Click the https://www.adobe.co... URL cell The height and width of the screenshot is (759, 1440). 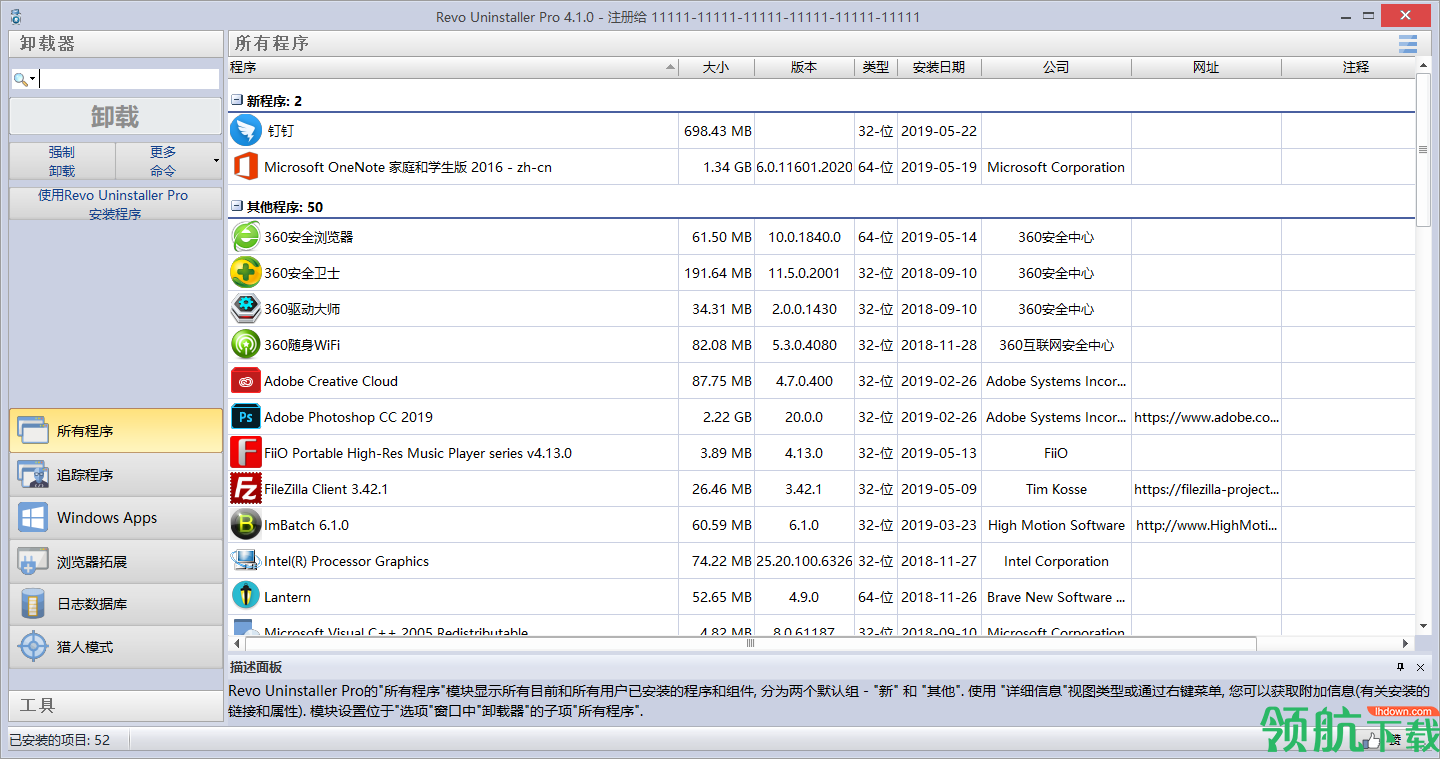pos(1206,417)
